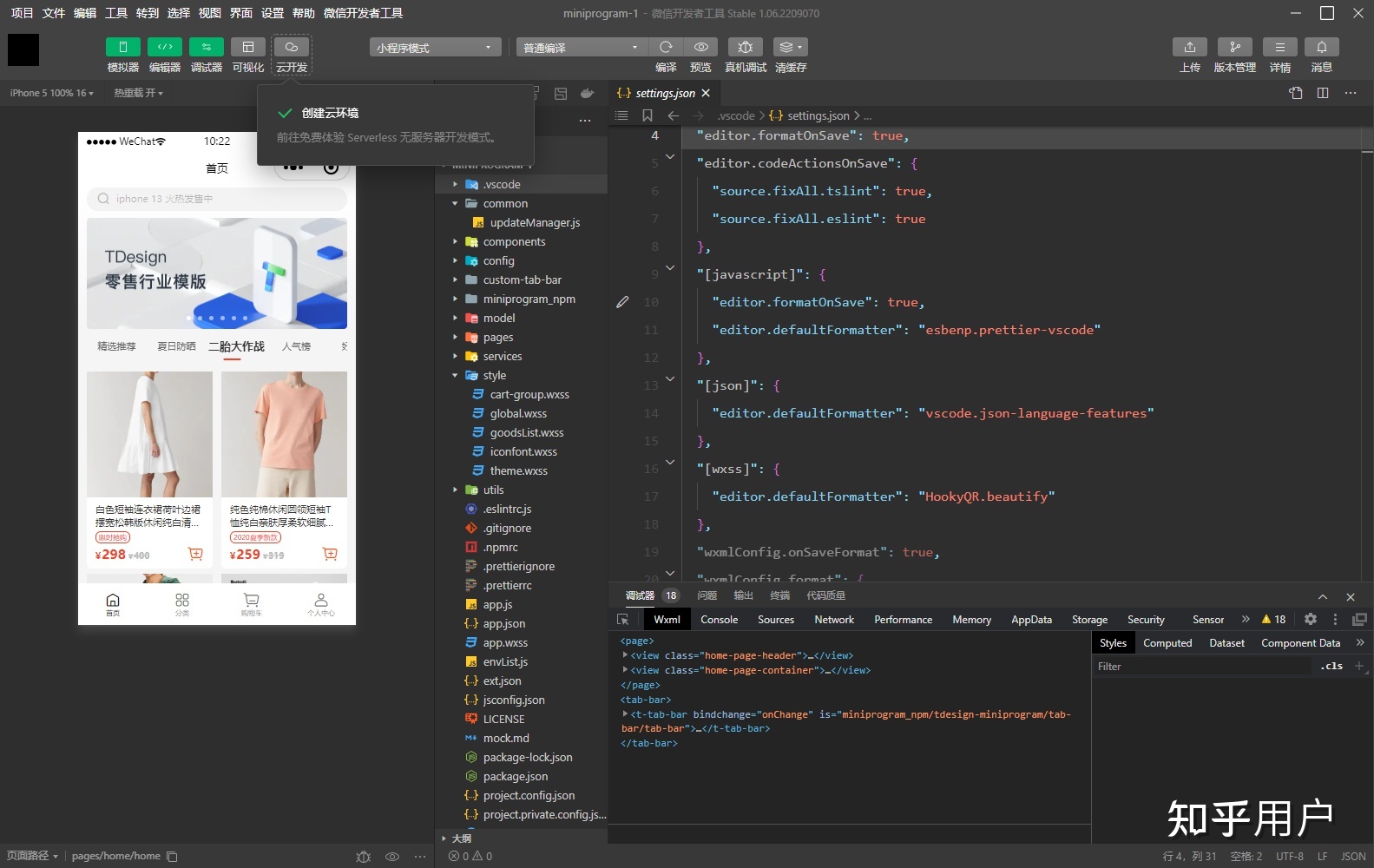Open the 项目 menu
Screen dimensions: 1374x868
coord(22,13)
